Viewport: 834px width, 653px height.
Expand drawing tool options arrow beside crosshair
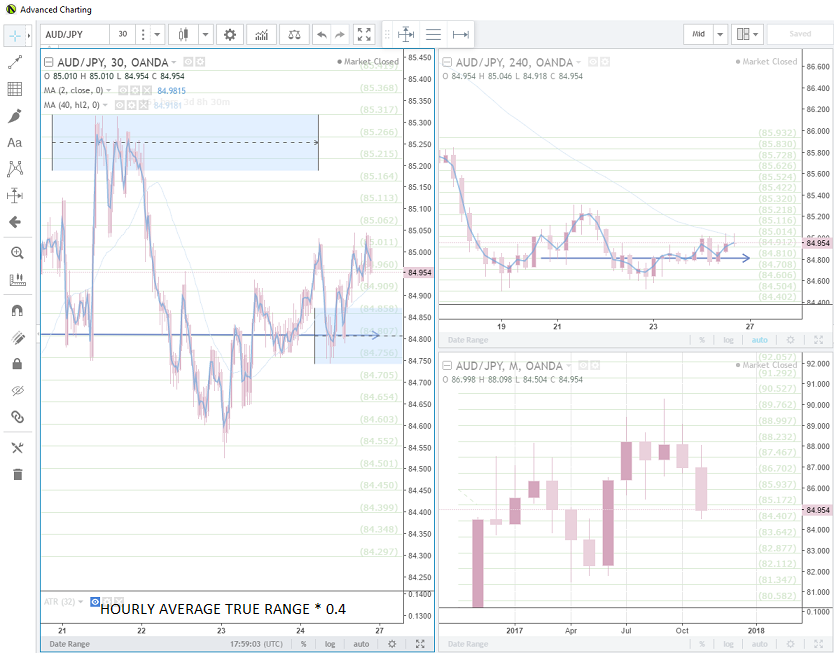pyautogui.click(x=29, y=36)
